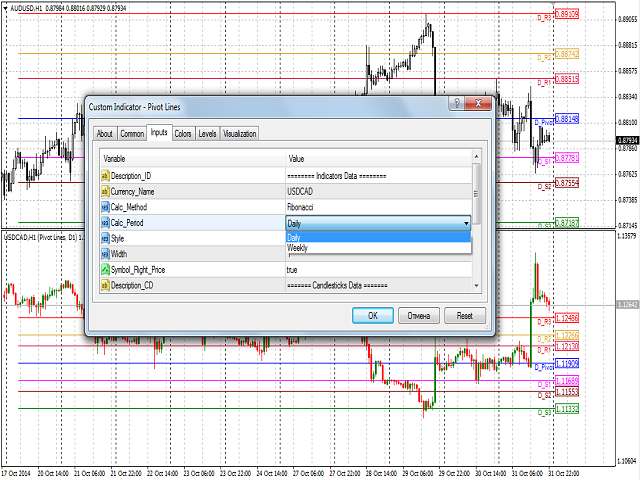Open the Calc_Period dropdown arrow
This screenshot has width=640, height=480.
pyautogui.click(x=466, y=223)
